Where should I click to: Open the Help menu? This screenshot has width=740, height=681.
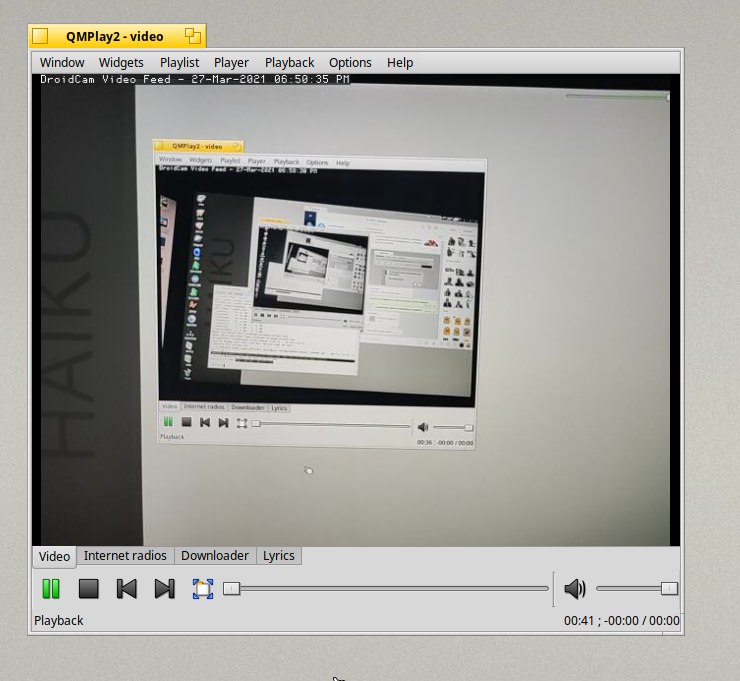click(400, 62)
